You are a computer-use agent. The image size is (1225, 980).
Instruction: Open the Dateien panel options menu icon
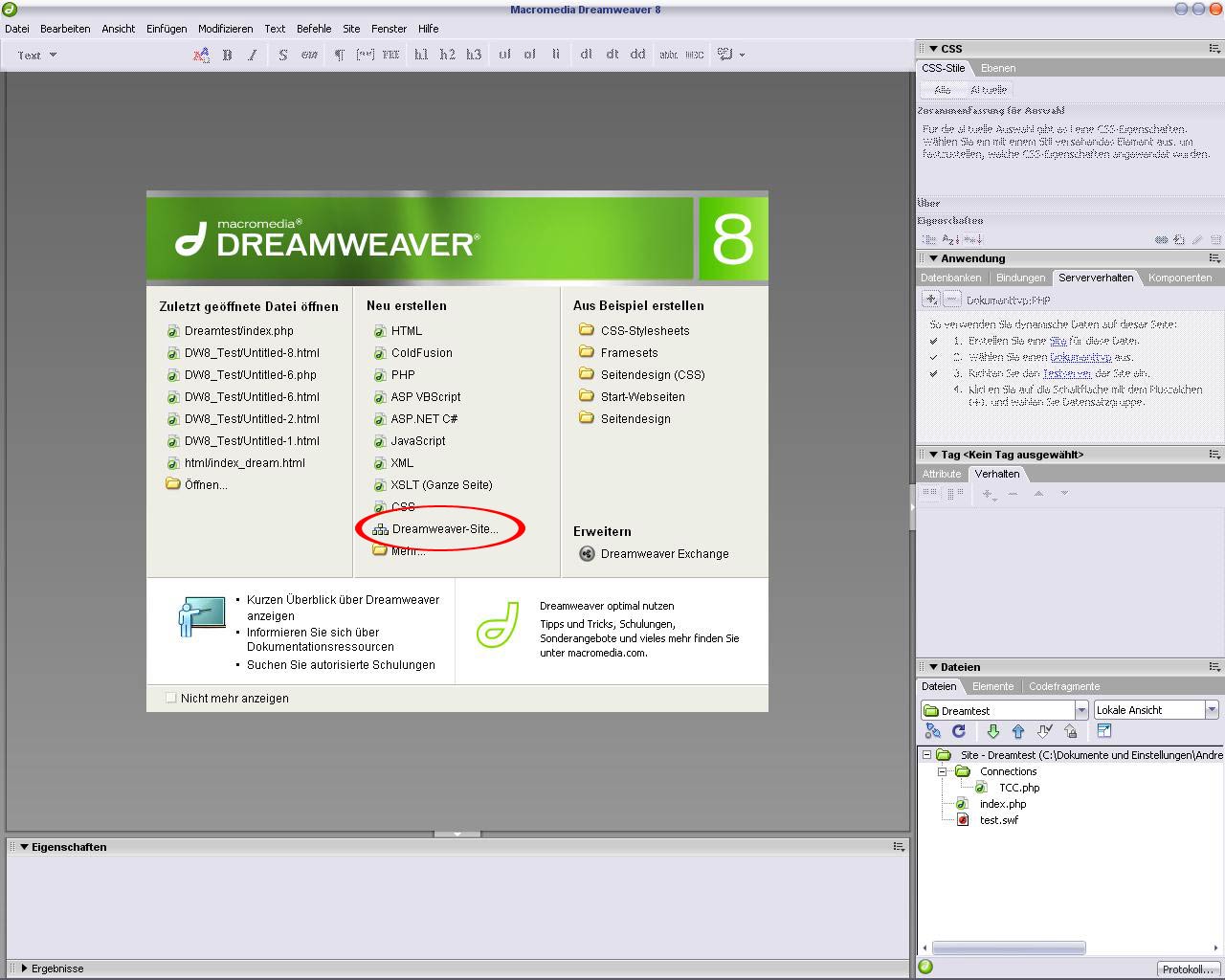(x=1214, y=667)
